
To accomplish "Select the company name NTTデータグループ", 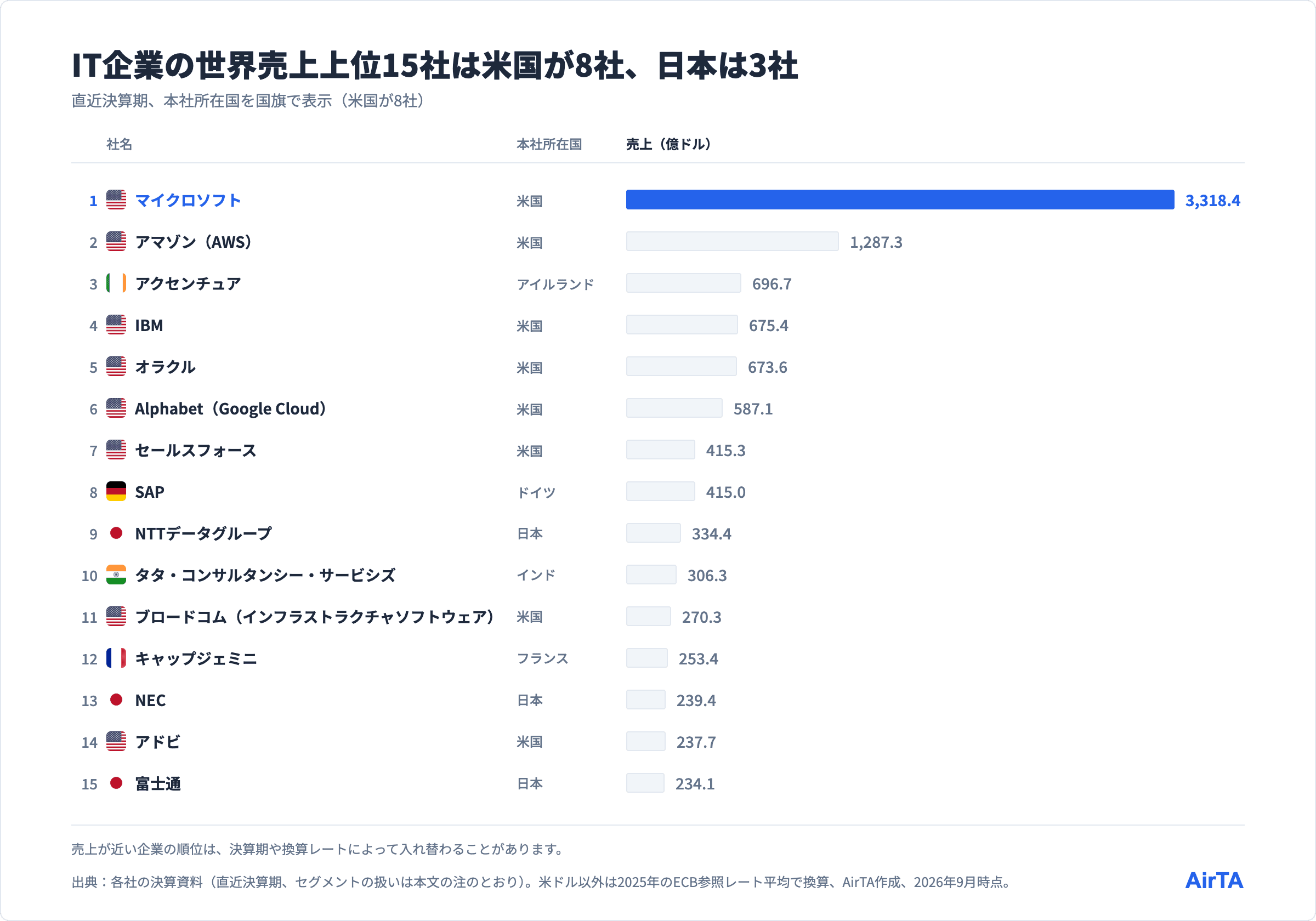I will (x=203, y=534).
